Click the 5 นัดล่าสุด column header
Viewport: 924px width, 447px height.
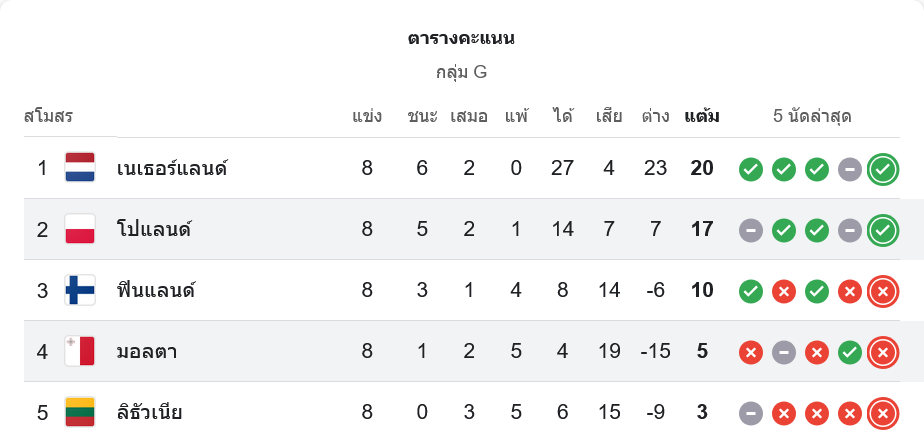click(x=812, y=116)
